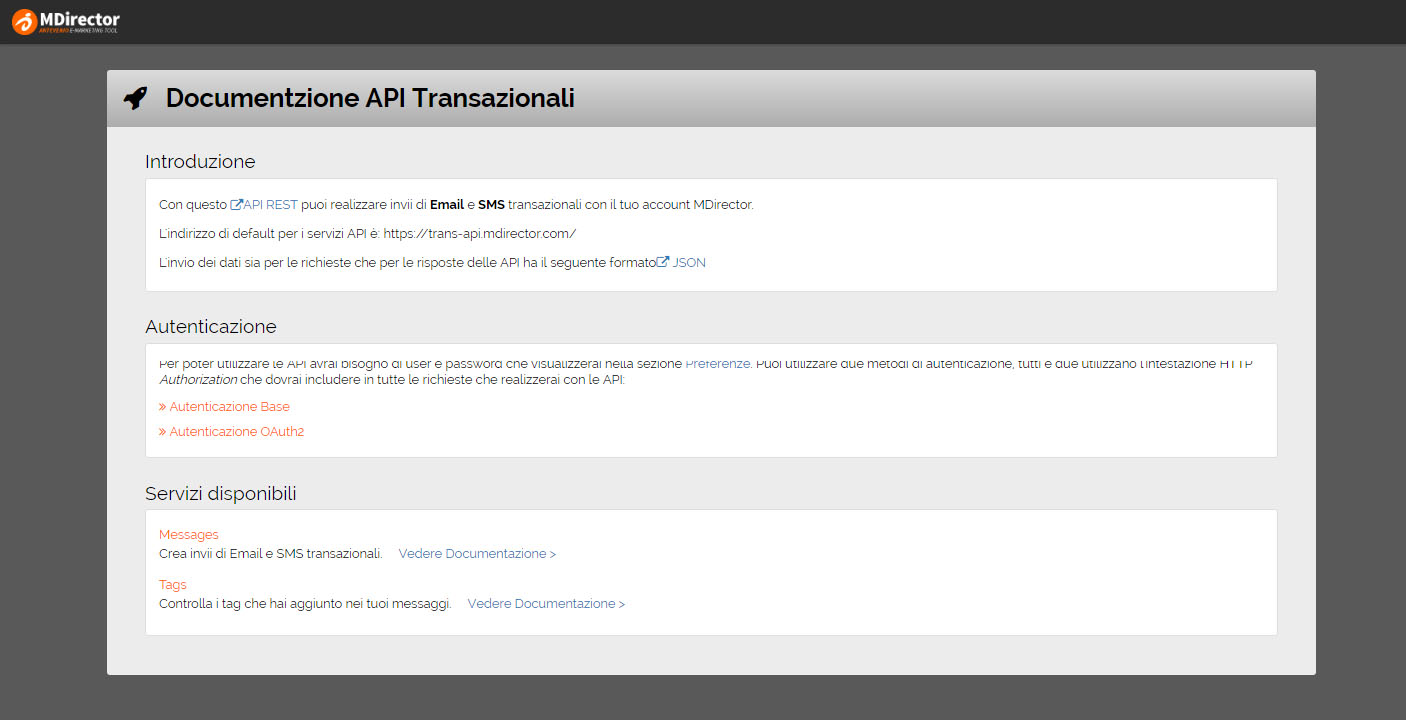Click the Autenticazione heading

pos(211,327)
